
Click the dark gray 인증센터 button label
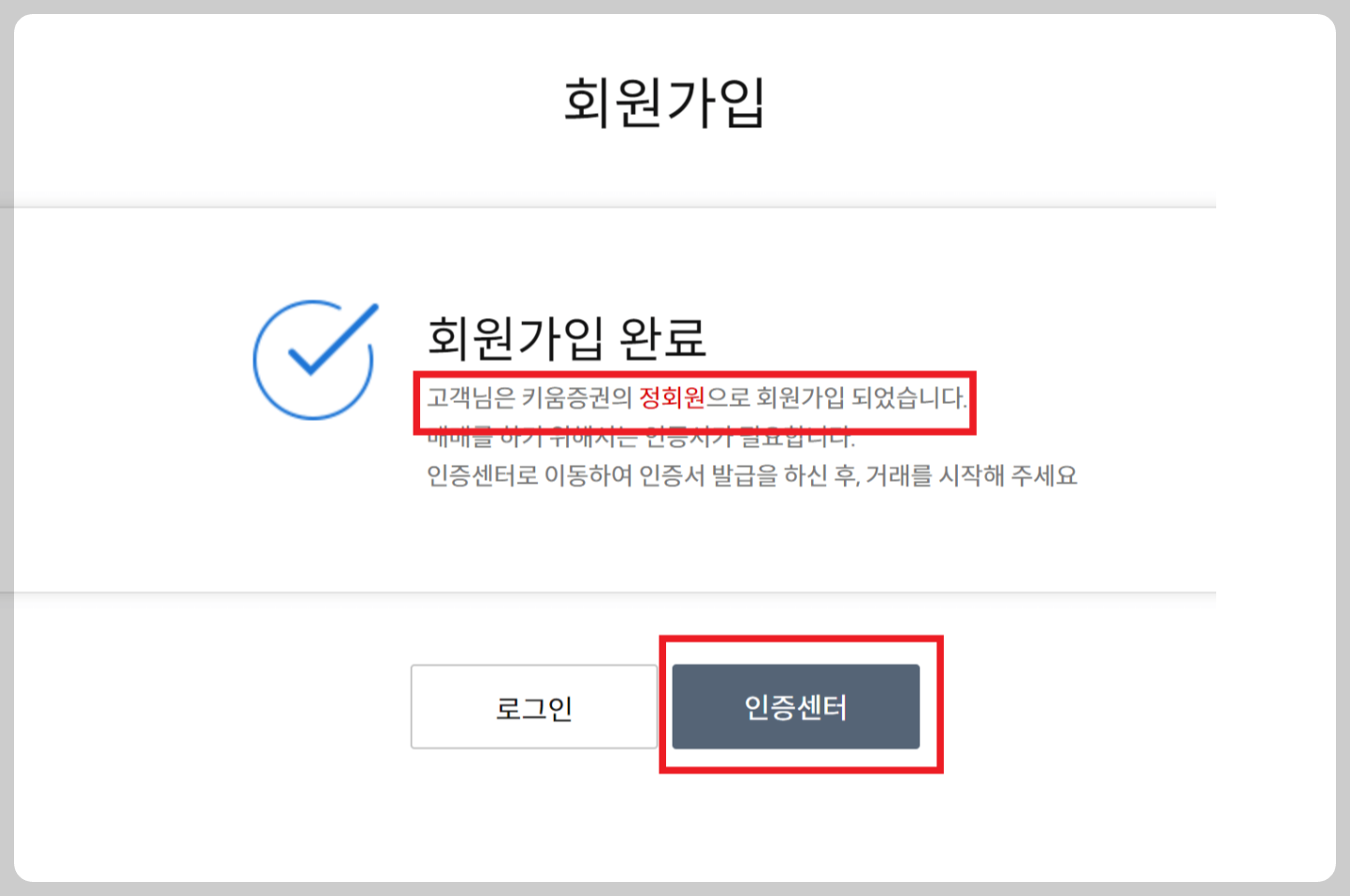click(796, 707)
